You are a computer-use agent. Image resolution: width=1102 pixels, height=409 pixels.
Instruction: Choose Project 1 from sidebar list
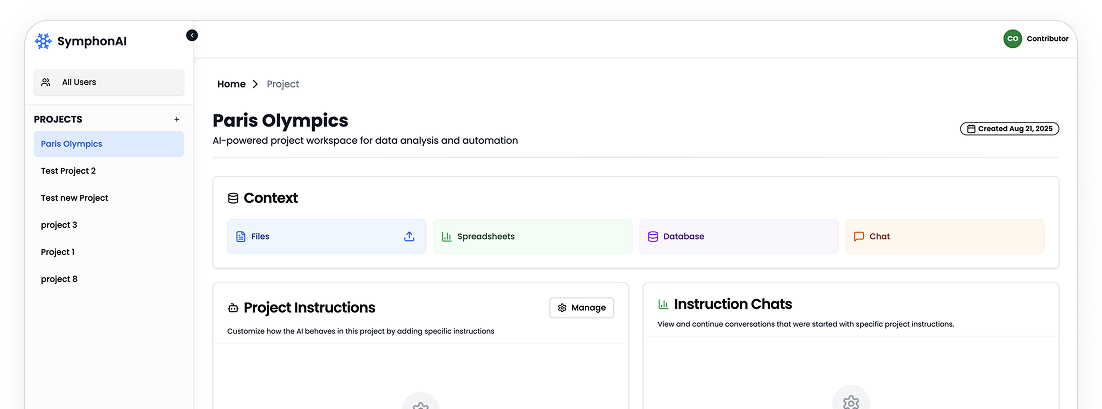pyautogui.click(x=58, y=252)
